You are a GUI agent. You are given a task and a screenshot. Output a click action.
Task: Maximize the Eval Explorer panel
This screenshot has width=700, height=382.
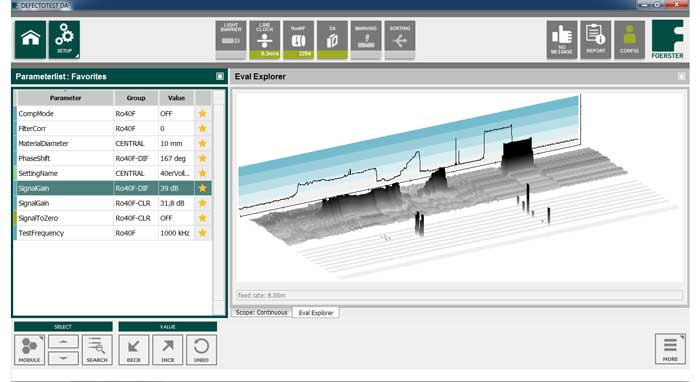pyautogui.click(x=681, y=76)
